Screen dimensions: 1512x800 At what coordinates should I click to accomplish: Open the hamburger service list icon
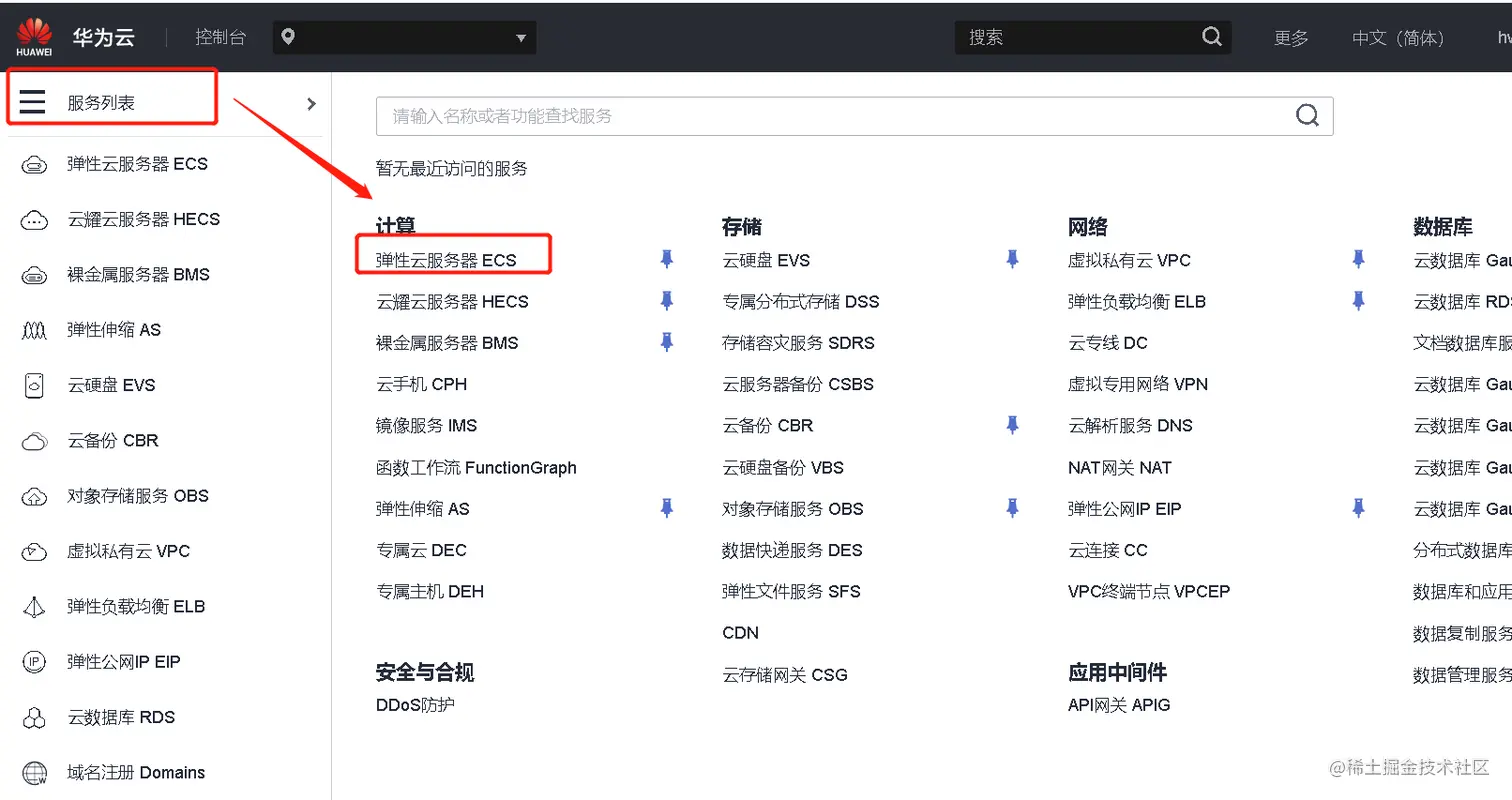[x=32, y=102]
